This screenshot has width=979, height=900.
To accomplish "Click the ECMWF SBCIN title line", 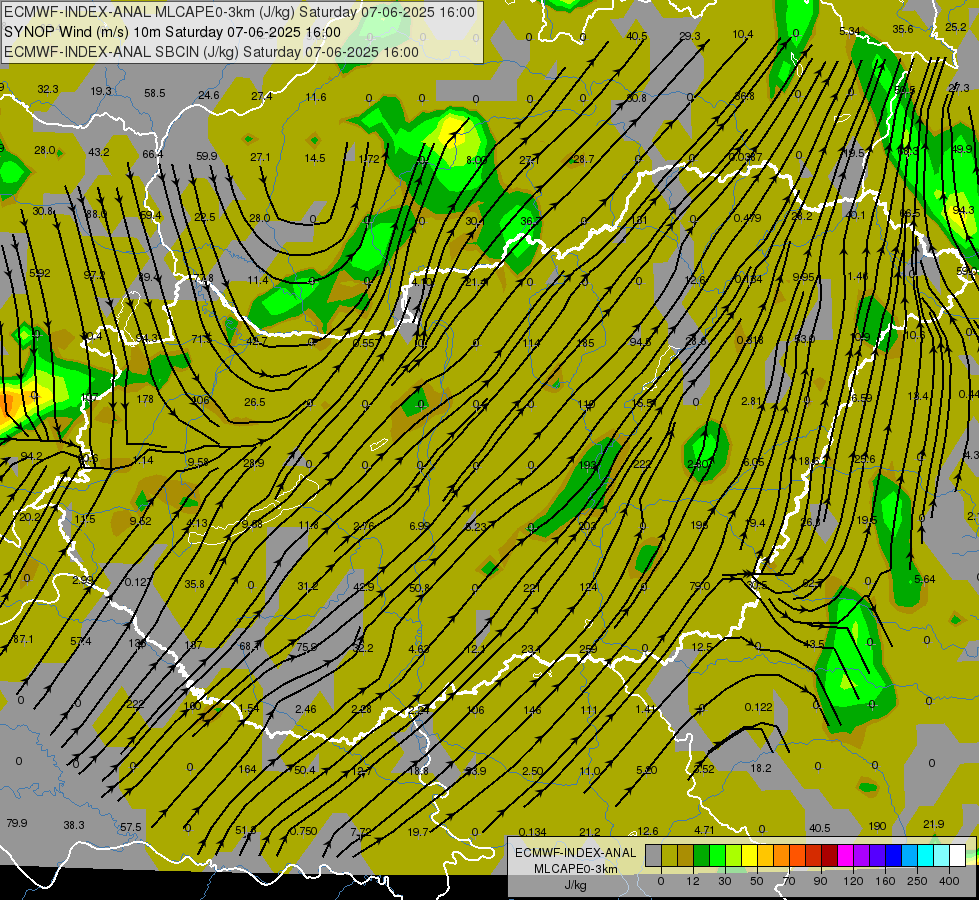I will coord(212,52).
